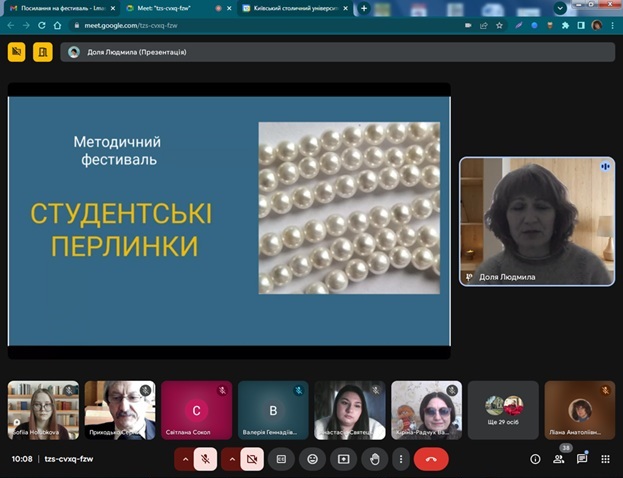Screen dimensions: 623x478
Task: Raise hand in the meeting
Action: click(374, 459)
